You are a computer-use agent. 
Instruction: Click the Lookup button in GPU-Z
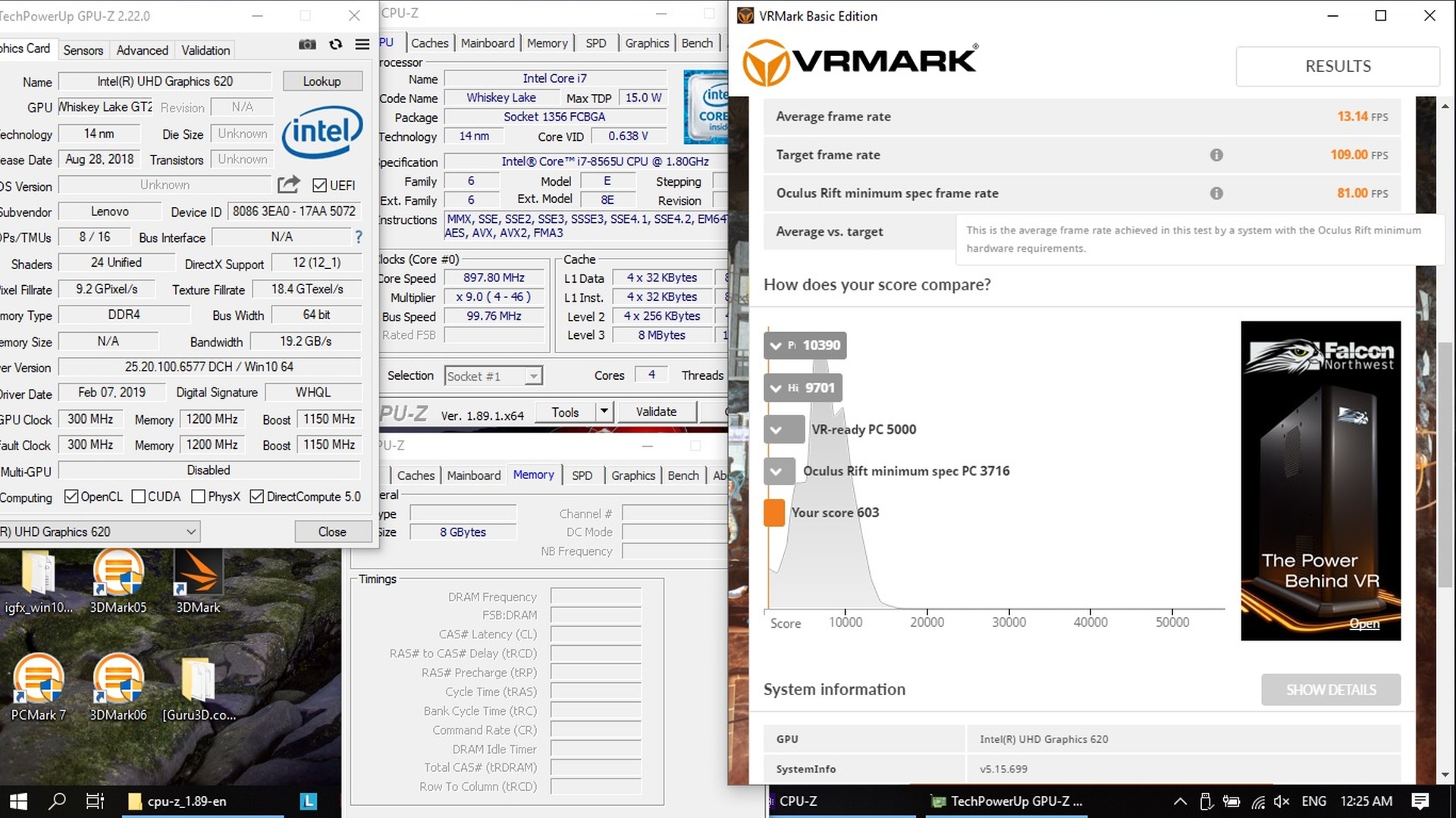click(322, 81)
